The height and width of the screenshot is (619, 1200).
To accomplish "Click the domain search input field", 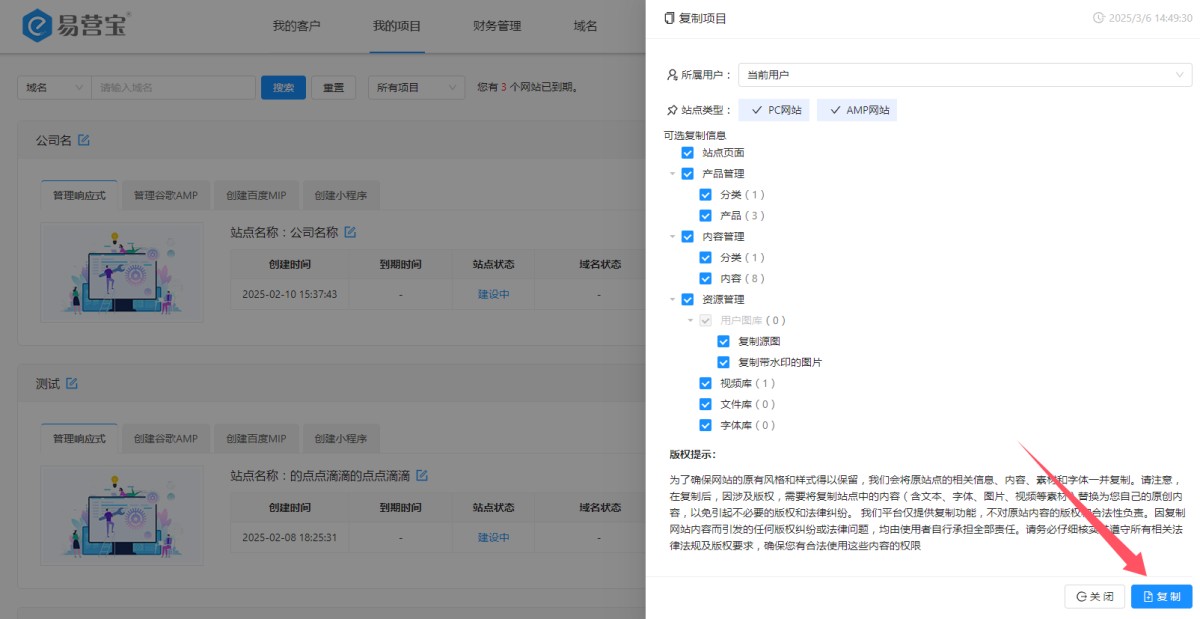I will [x=173, y=88].
